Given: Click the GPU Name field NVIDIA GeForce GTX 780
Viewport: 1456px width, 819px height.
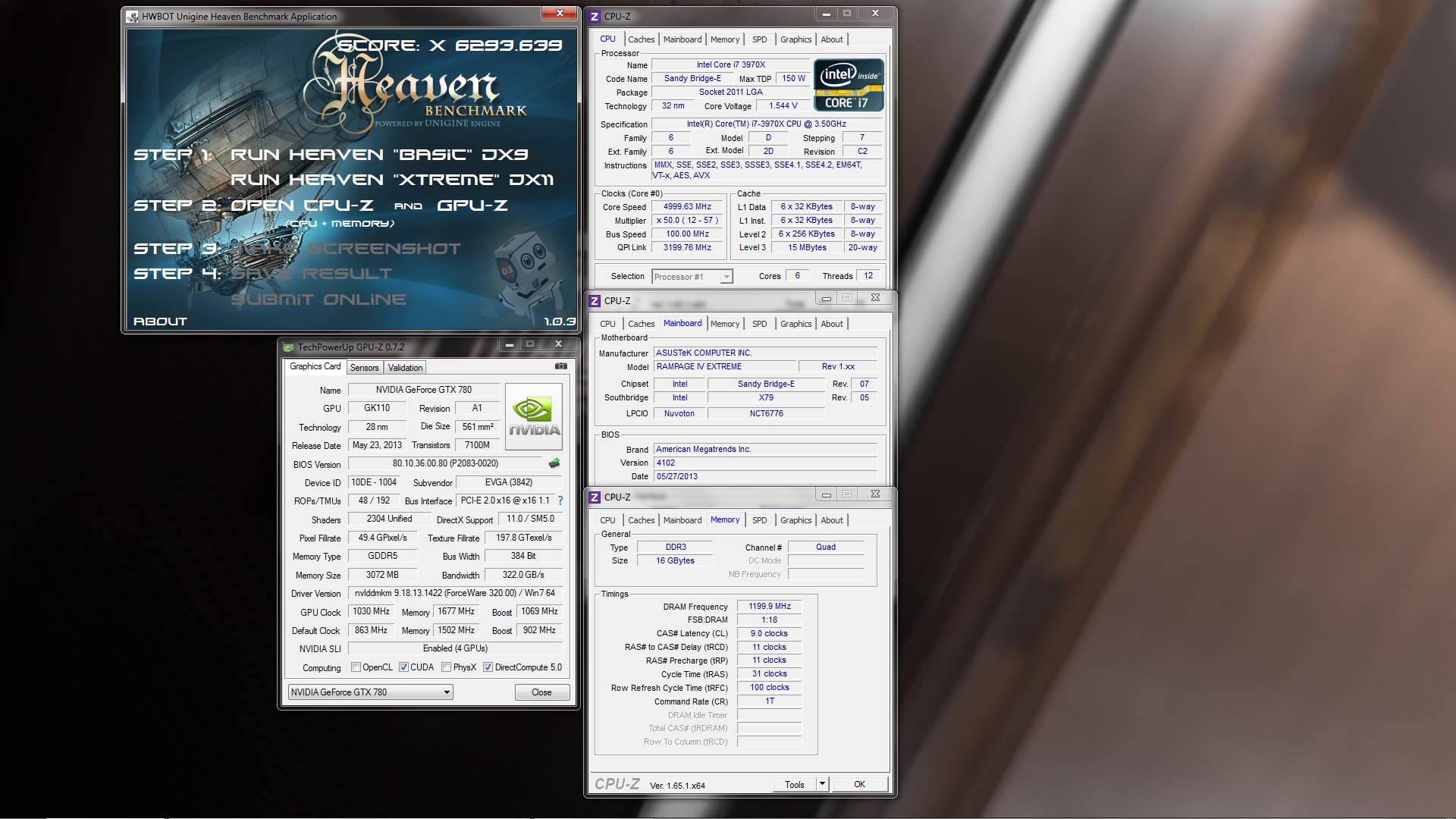Looking at the screenshot, I should (423, 390).
